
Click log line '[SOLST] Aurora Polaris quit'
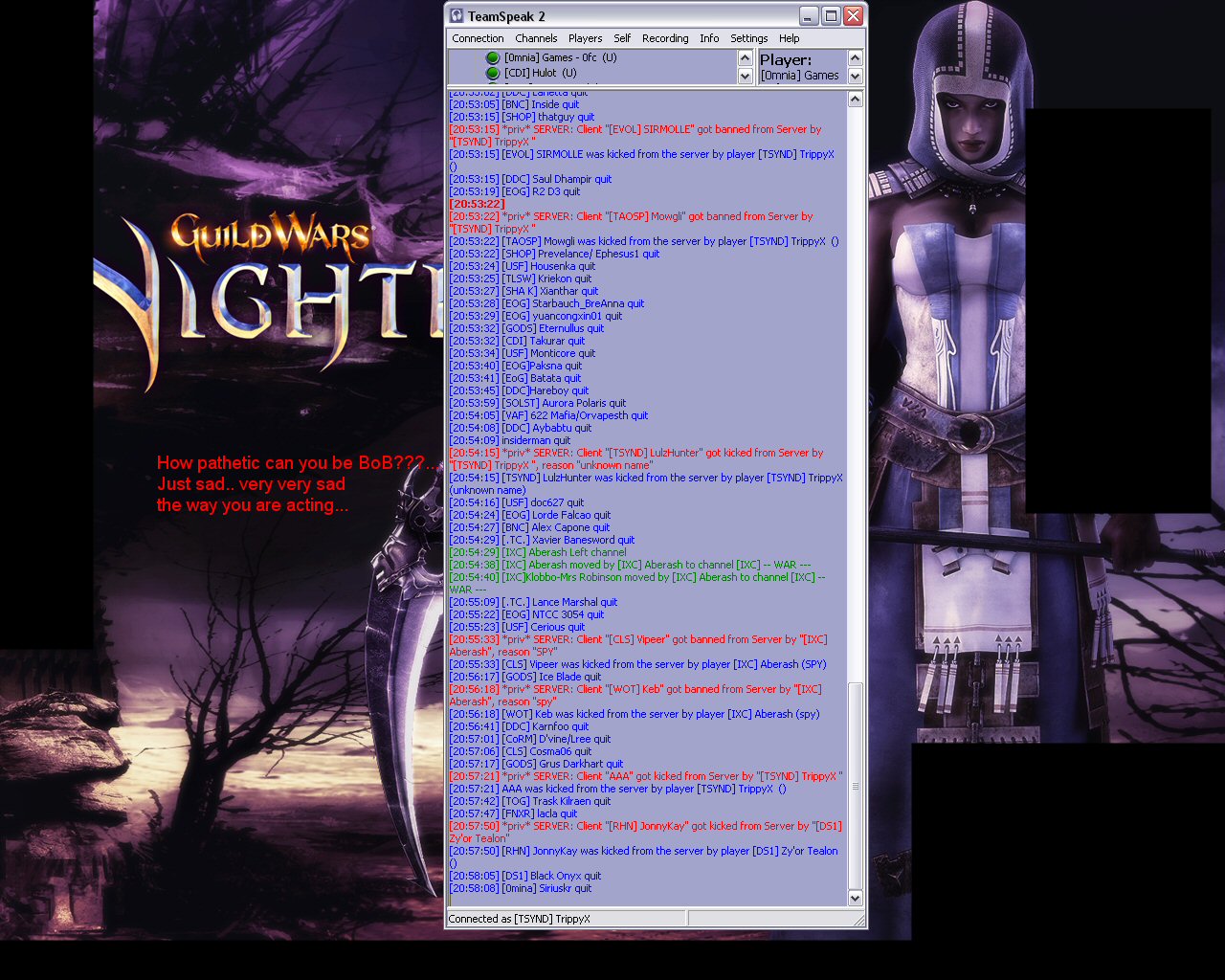pyautogui.click(x=538, y=403)
